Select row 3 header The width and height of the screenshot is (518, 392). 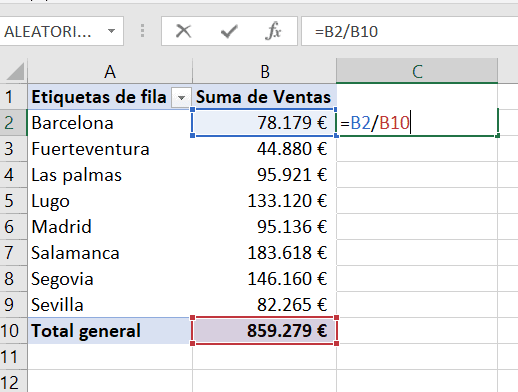click(13, 149)
